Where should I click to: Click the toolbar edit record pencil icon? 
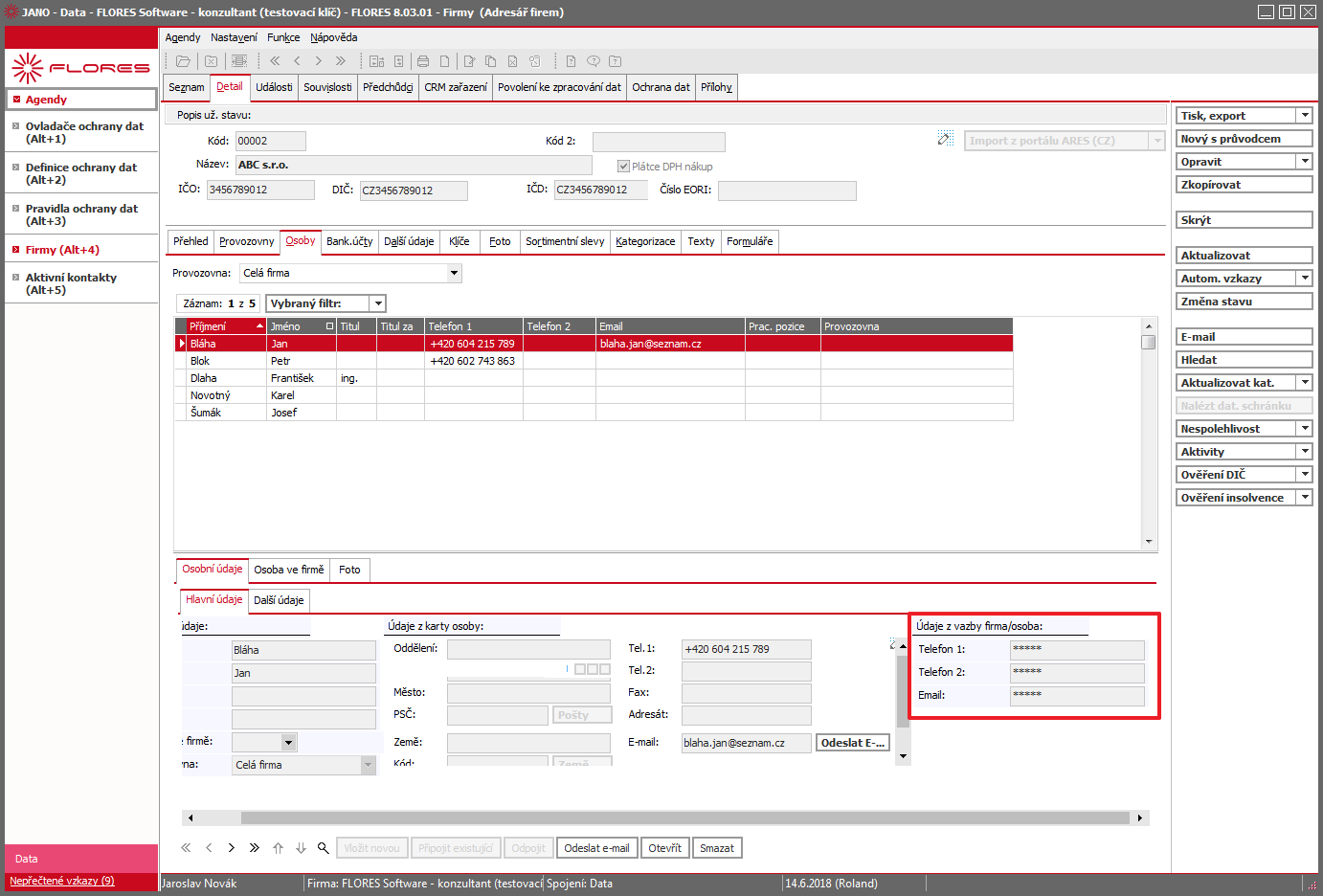coord(469,61)
